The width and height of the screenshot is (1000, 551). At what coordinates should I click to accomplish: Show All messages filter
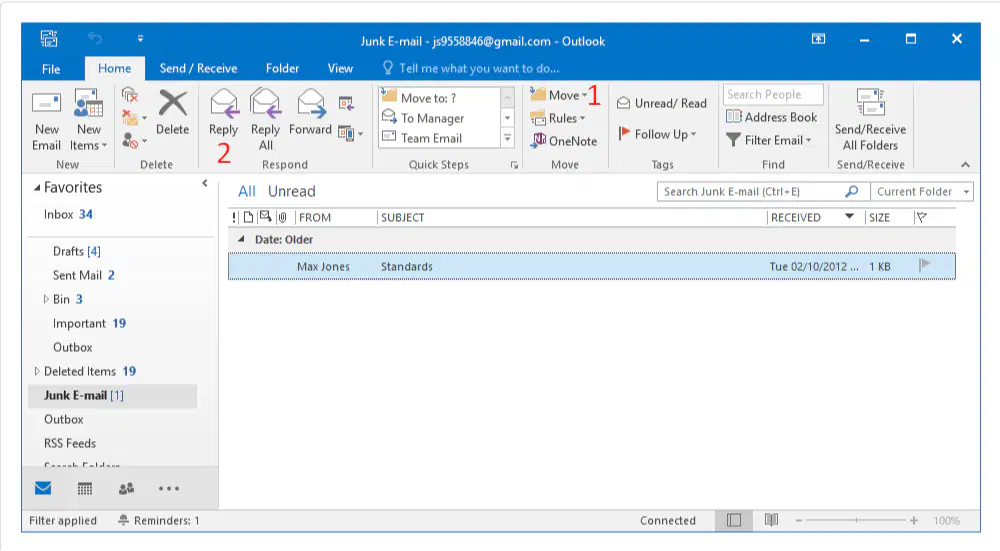(247, 191)
